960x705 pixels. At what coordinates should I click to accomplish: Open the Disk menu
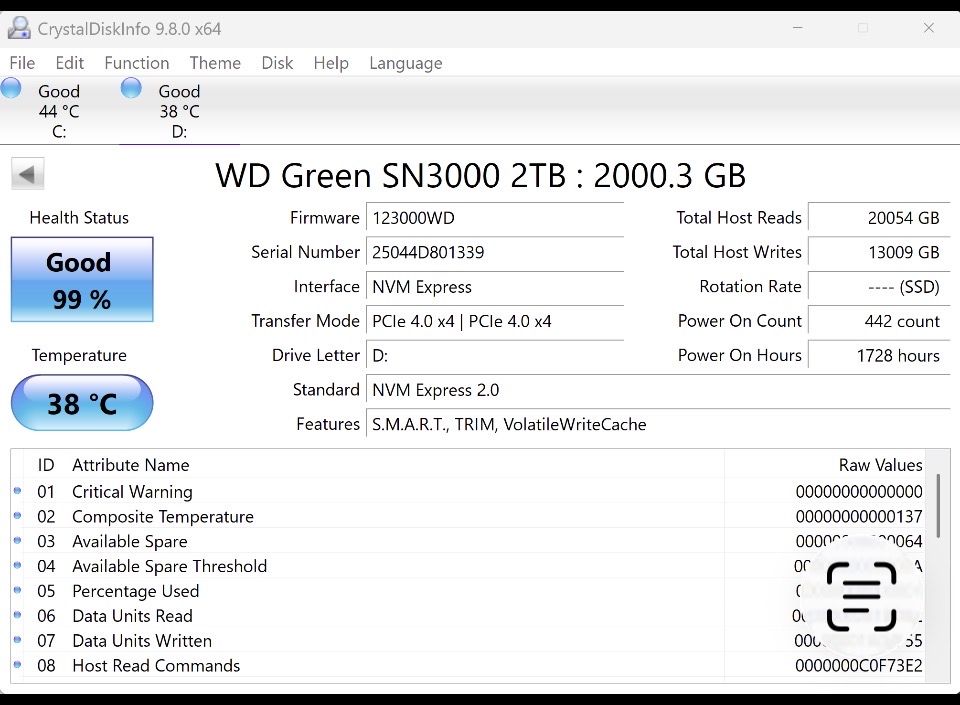[277, 63]
